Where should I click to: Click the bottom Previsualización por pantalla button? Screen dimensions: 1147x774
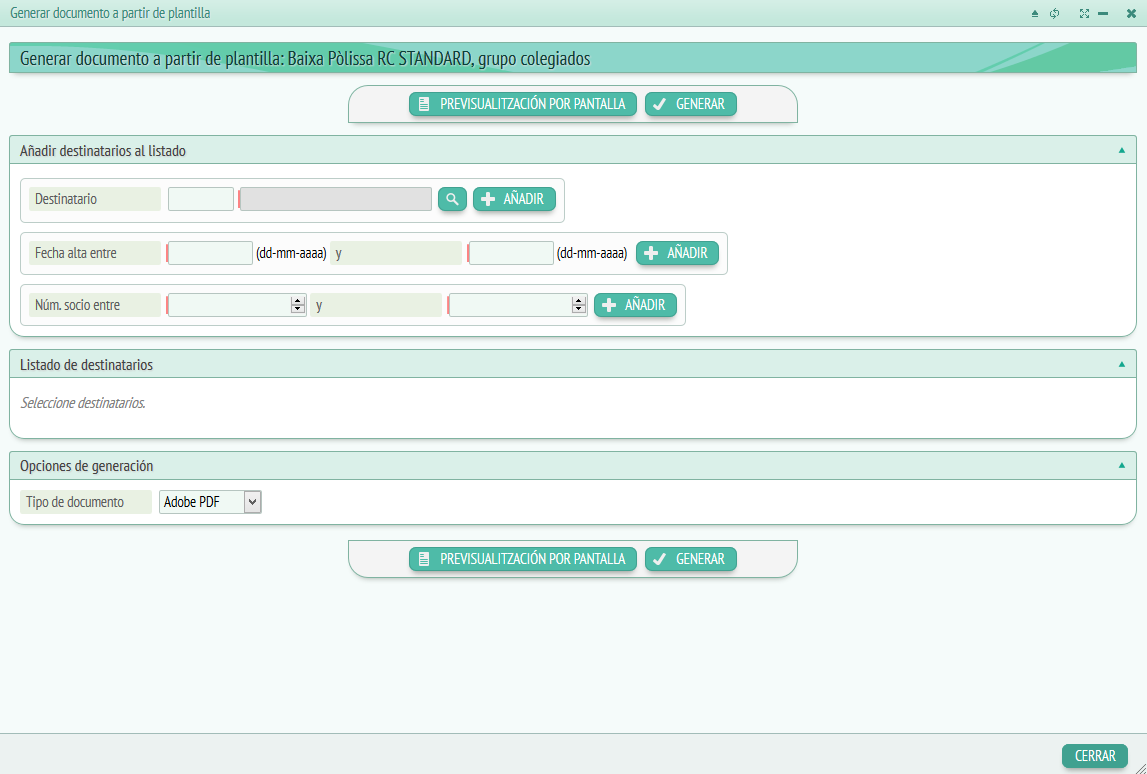point(523,559)
